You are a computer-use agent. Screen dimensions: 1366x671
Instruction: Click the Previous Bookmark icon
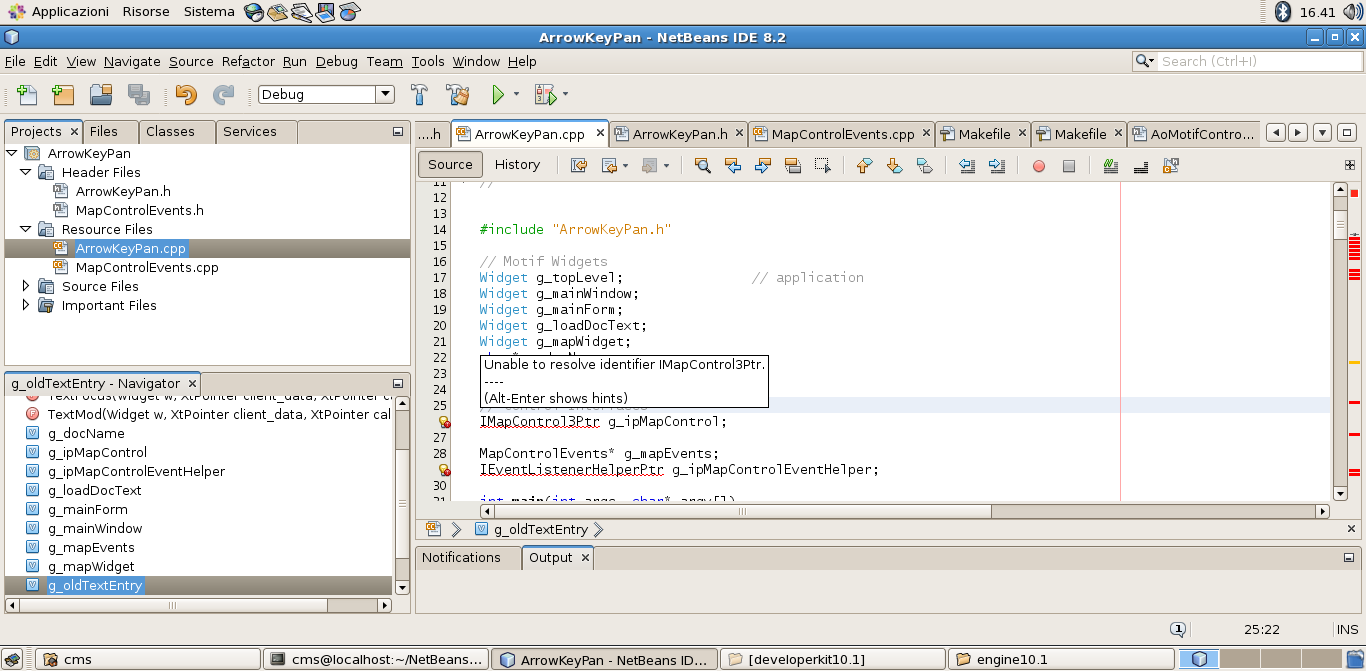tap(865, 166)
